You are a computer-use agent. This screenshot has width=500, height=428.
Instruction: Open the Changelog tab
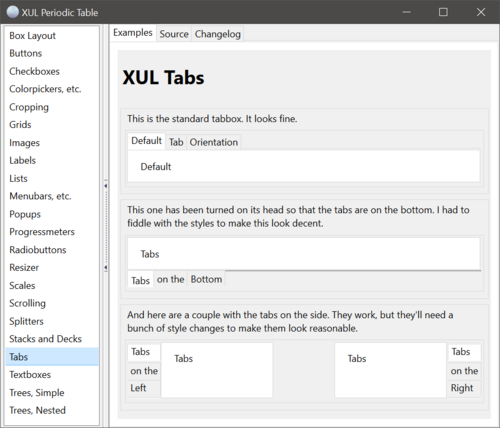tap(218, 34)
